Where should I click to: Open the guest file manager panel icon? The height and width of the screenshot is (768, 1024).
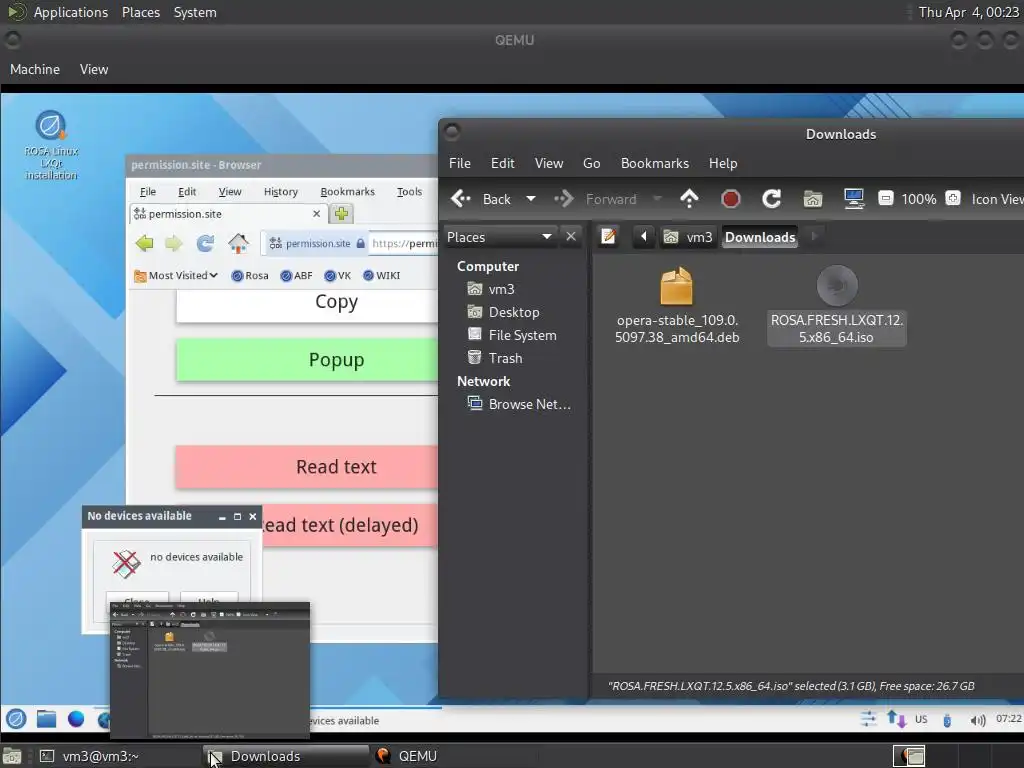click(x=46, y=719)
